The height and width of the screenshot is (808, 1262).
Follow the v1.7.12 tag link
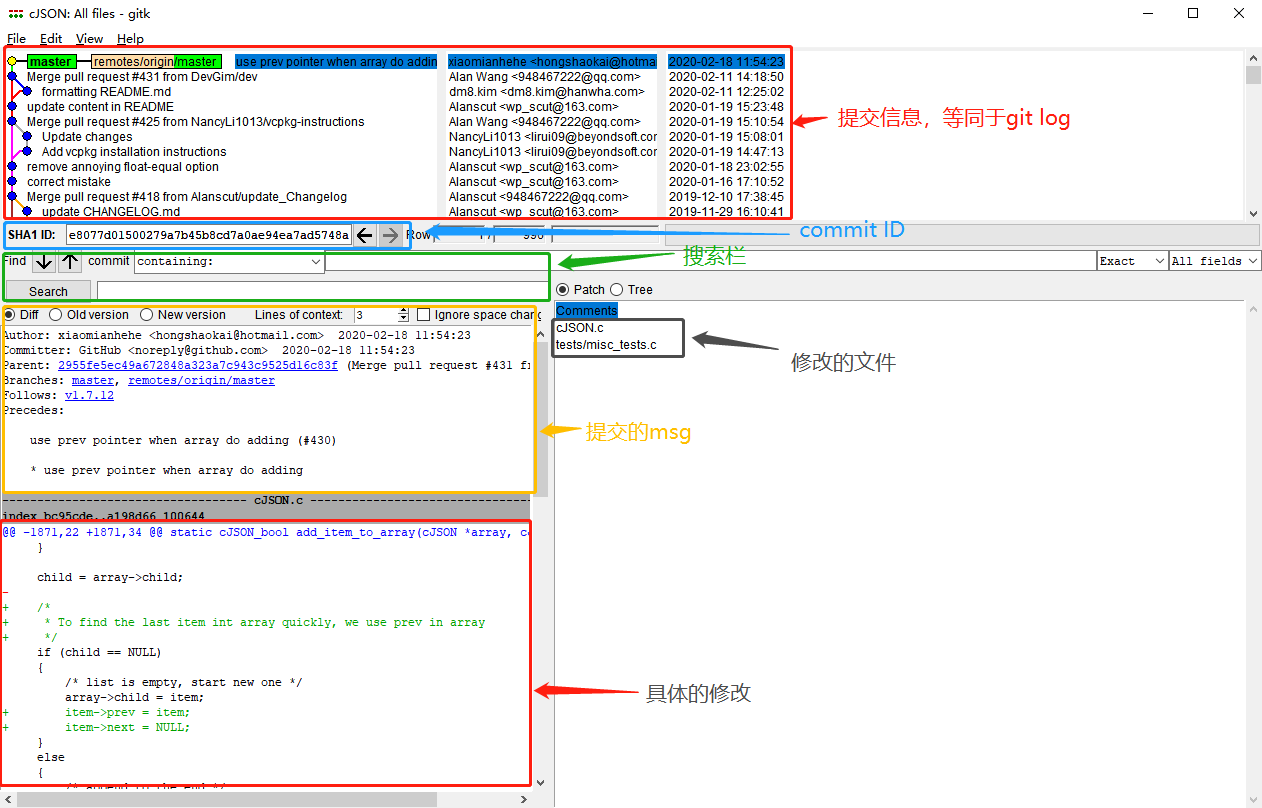coord(88,394)
